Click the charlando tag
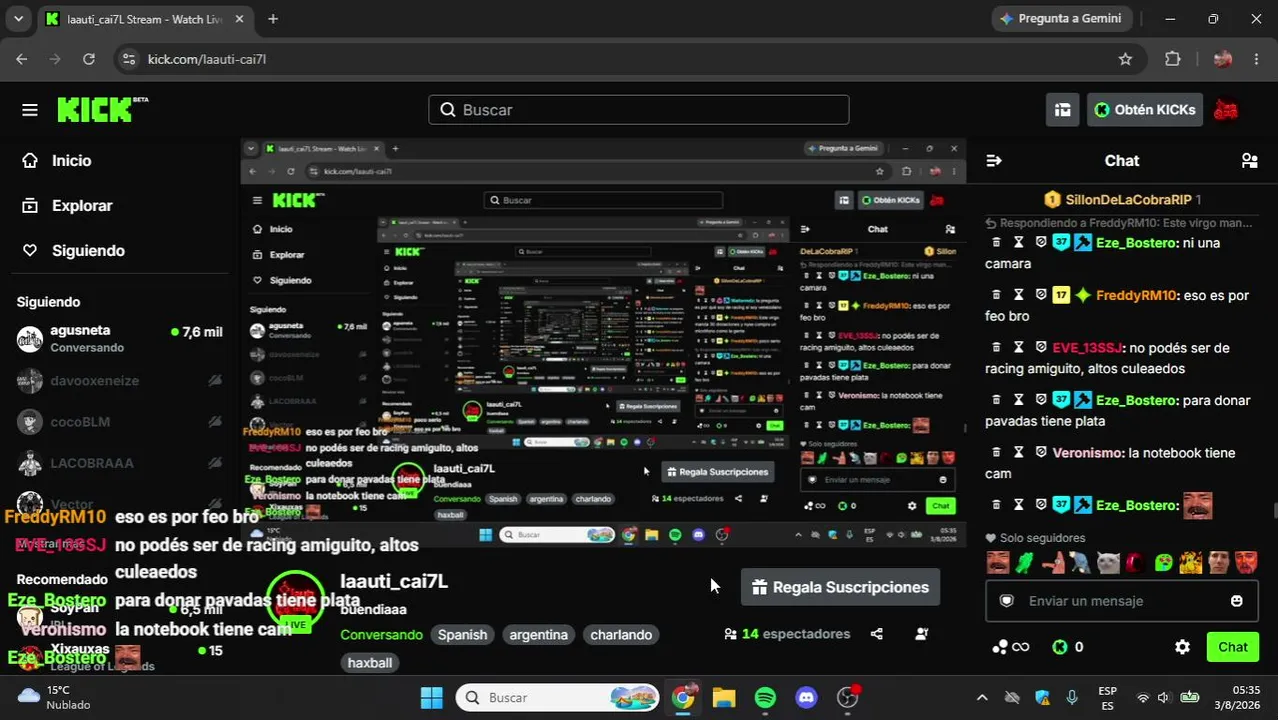Image resolution: width=1278 pixels, height=720 pixels. pyautogui.click(x=621, y=635)
